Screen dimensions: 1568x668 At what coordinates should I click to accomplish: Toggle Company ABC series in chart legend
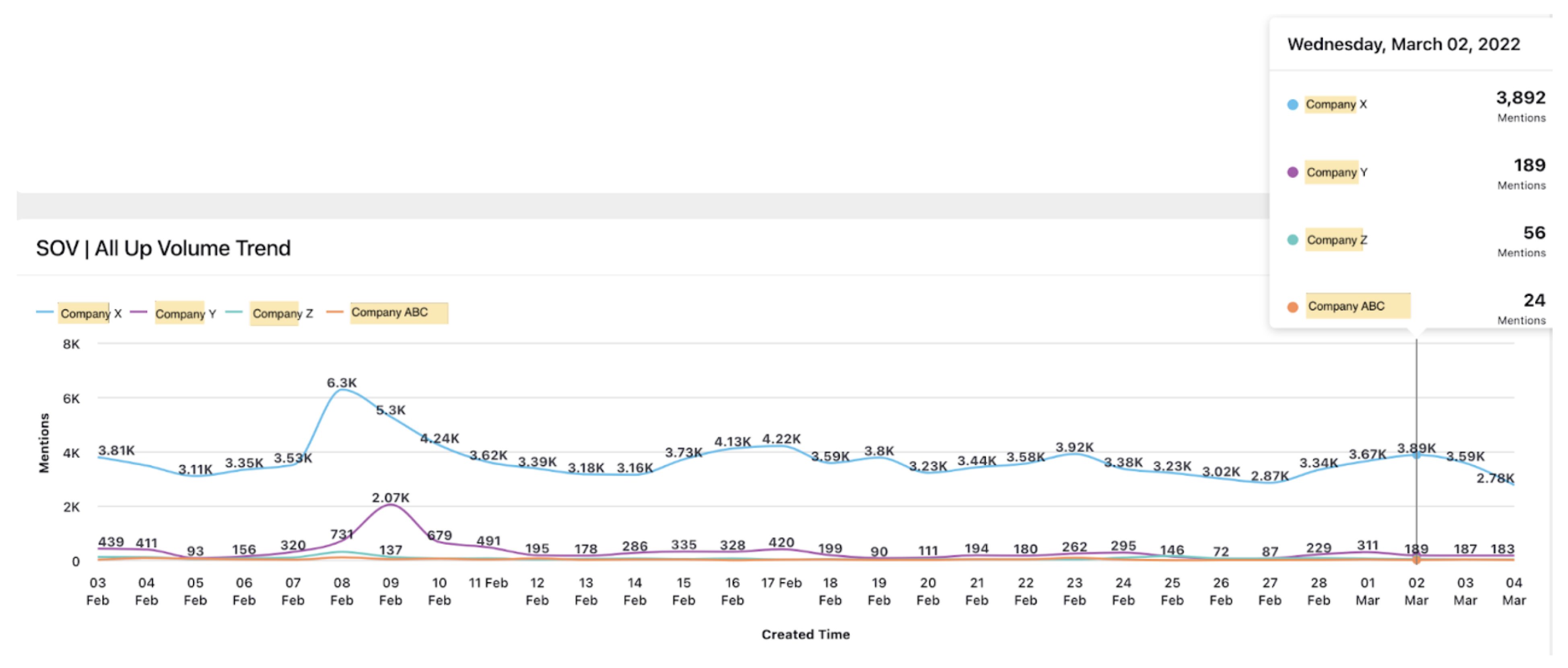pyautogui.click(x=389, y=312)
